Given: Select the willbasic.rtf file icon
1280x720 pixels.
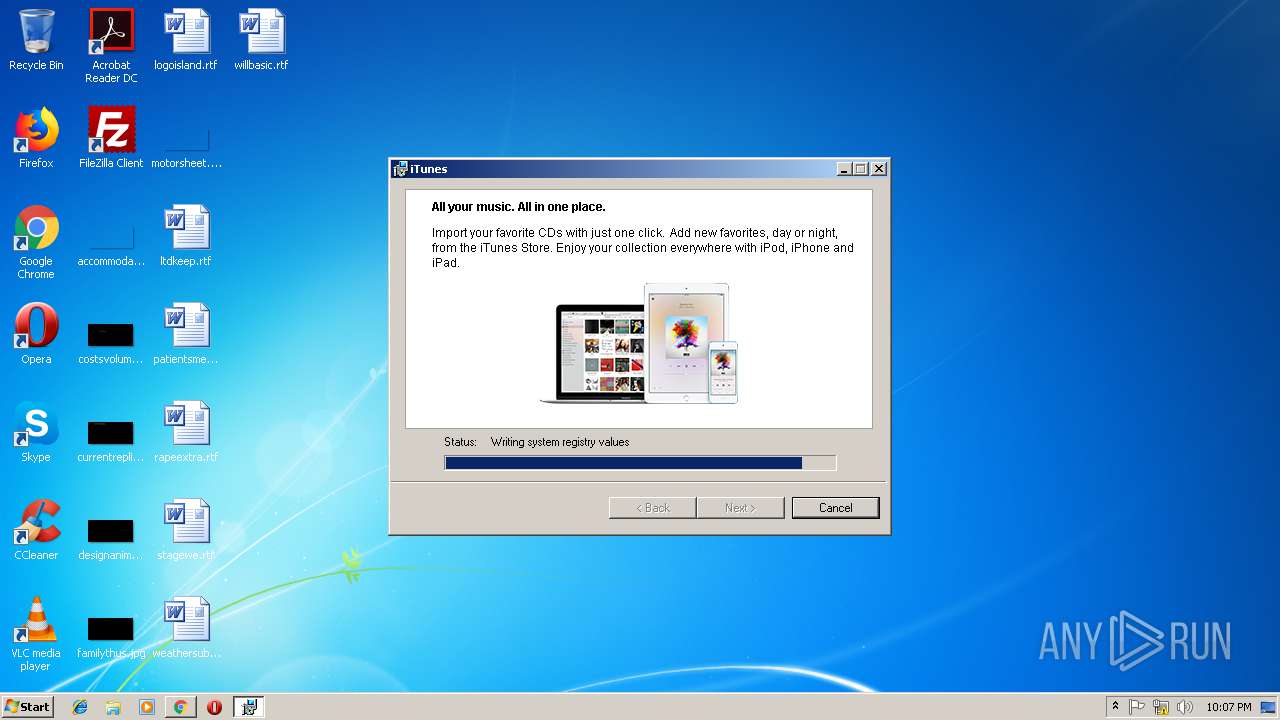Looking at the screenshot, I should pyautogui.click(x=261, y=40).
